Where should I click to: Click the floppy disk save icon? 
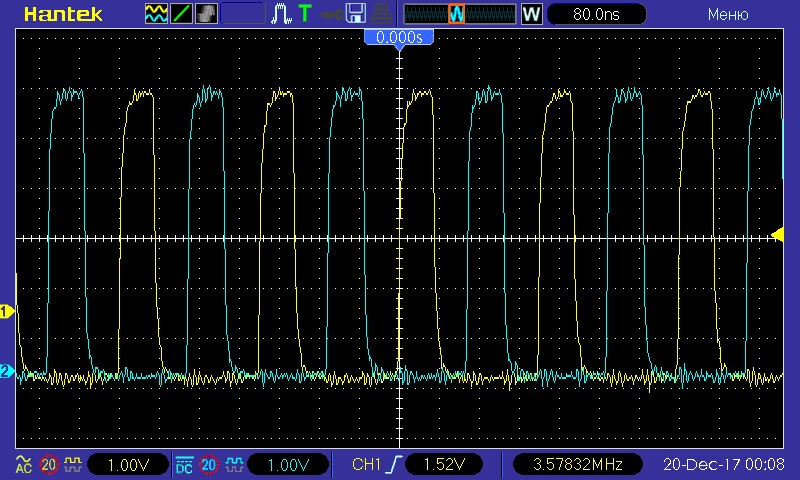[x=356, y=14]
